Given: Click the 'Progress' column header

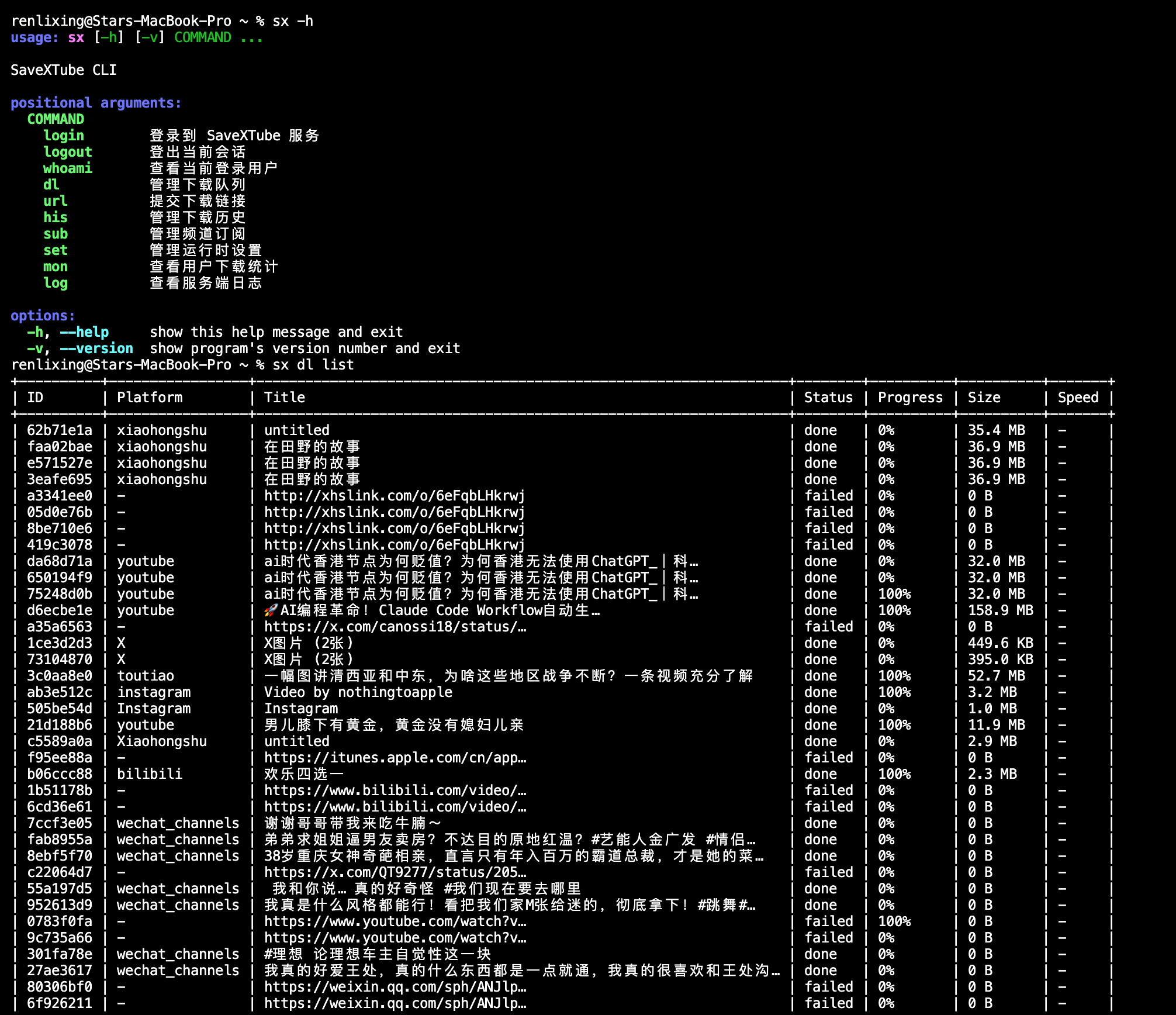Looking at the screenshot, I should click(x=911, y=398).
